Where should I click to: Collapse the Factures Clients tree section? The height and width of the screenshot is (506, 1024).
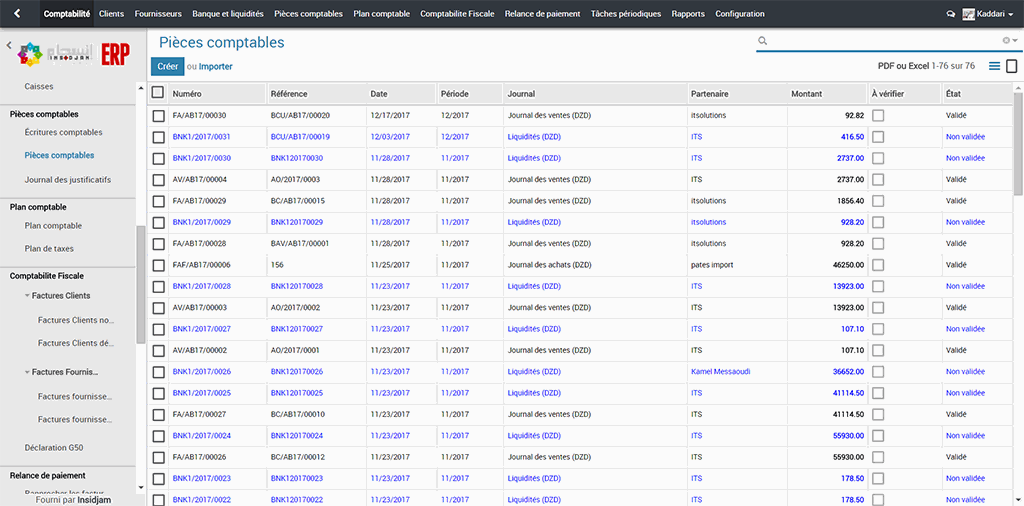click(27, 296)
